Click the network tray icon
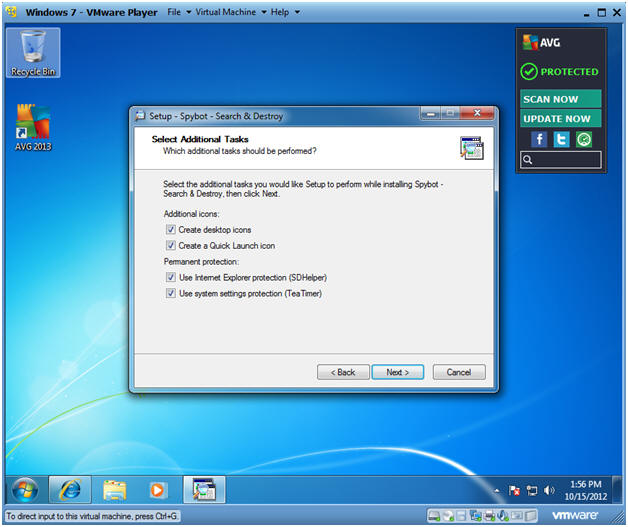Screen dimensions: 628x527 pos(531,490)
